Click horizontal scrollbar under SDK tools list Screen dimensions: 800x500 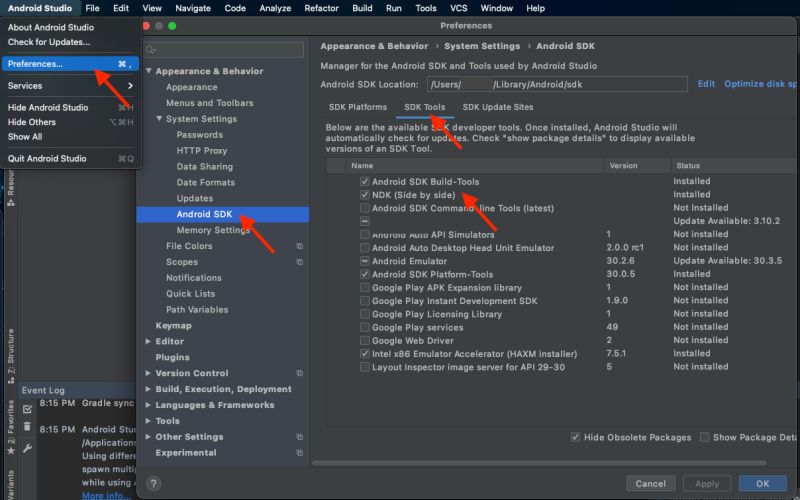(539, 463)
